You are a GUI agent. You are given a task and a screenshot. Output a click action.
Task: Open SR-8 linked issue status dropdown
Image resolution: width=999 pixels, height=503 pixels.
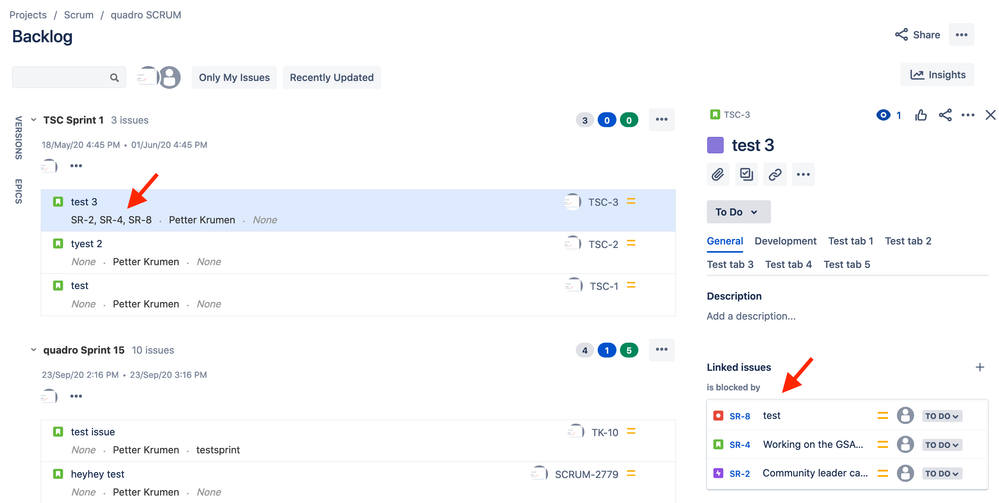pos(942,416)
